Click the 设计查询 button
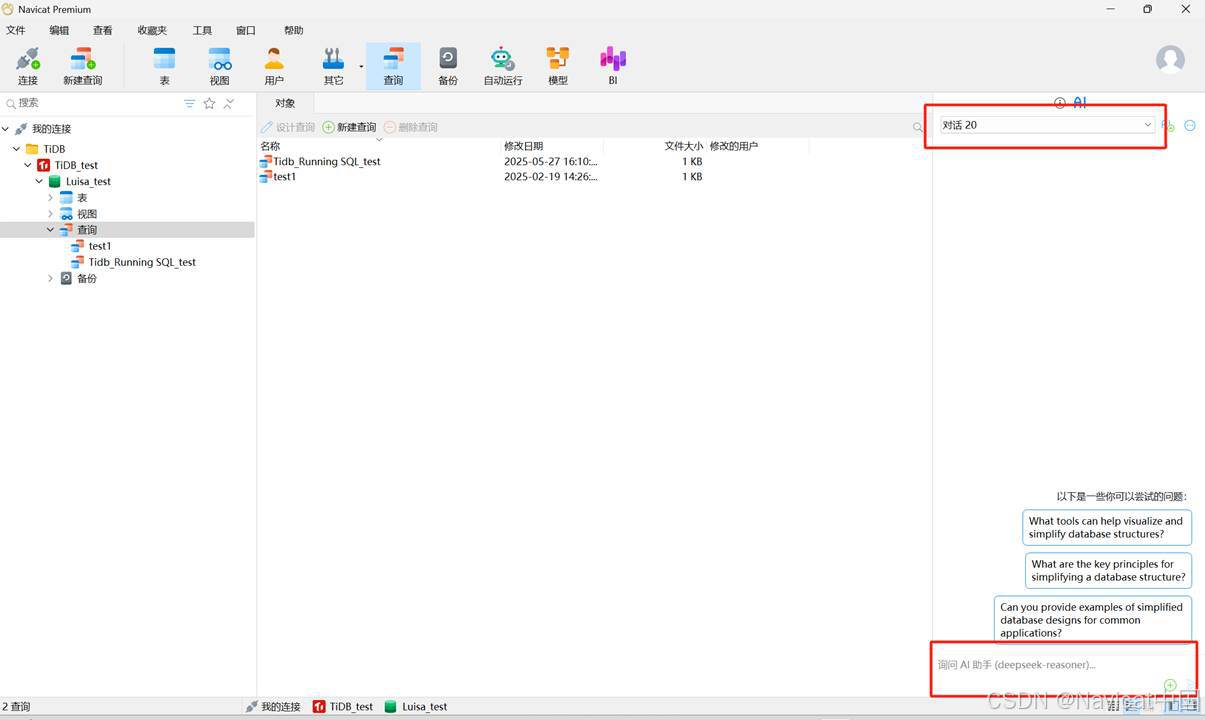 pos(288,127)
